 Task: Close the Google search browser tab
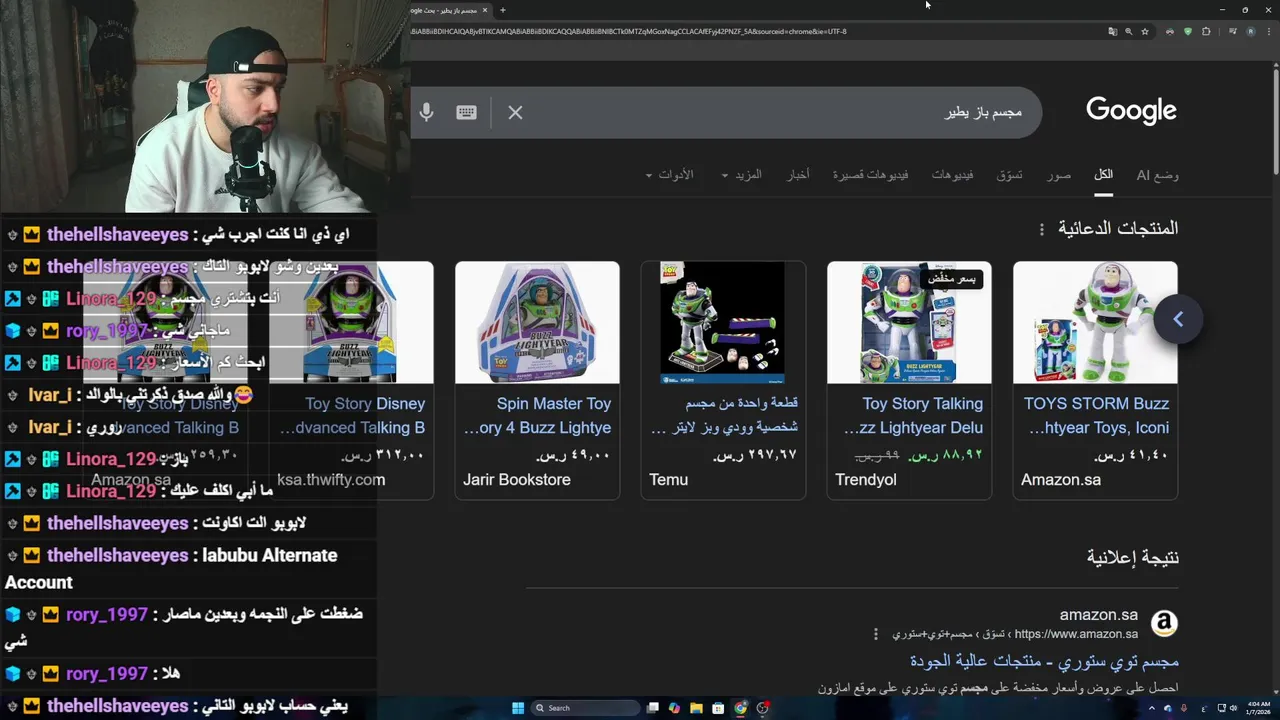pyautogui.click(x=485, y=10)
